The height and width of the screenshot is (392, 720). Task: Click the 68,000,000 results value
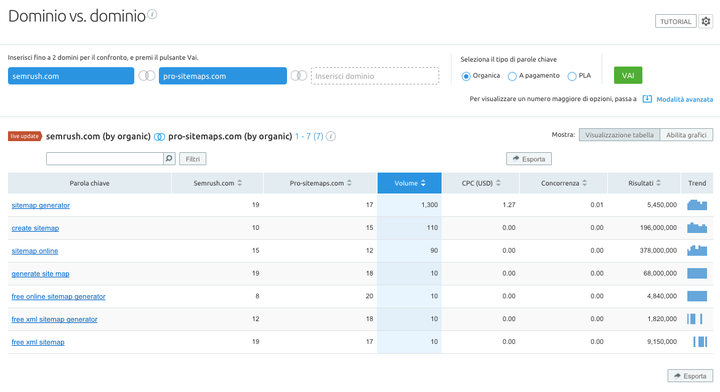(x=660, y=274)
